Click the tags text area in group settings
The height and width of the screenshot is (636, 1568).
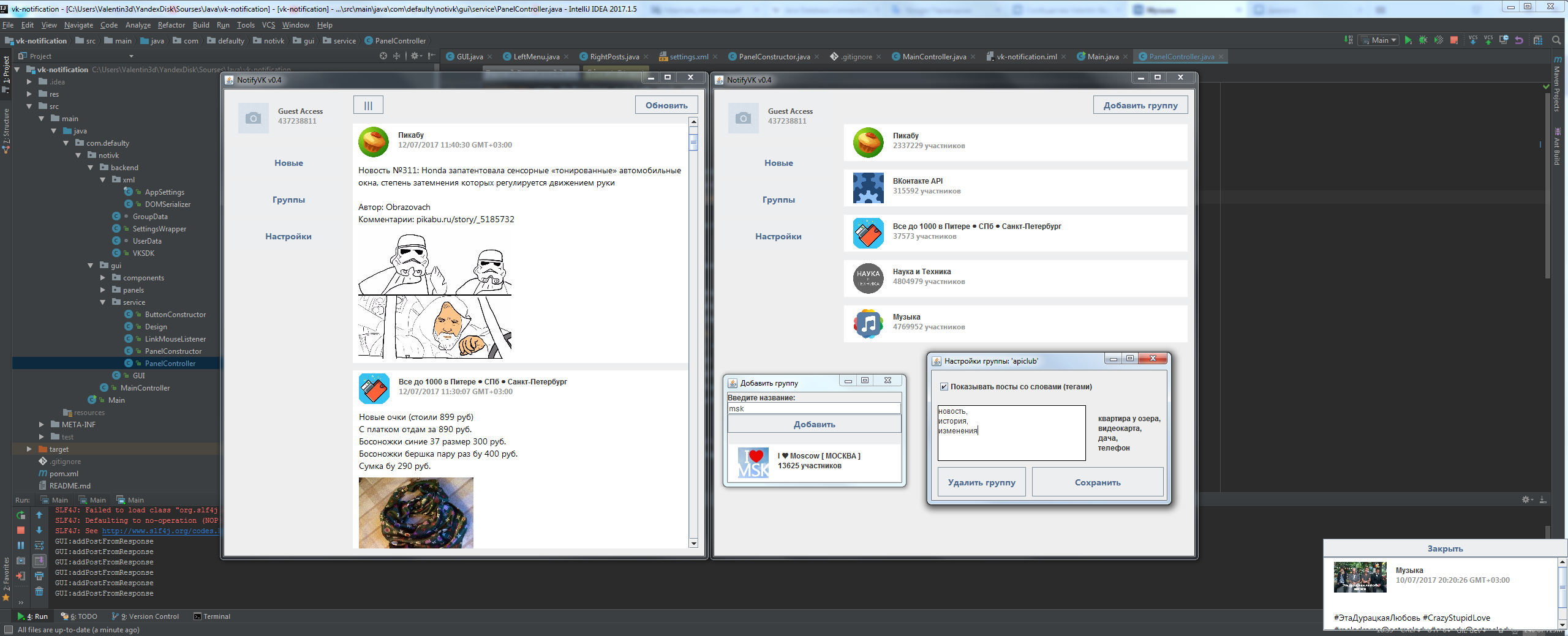tap(1011, 433)
